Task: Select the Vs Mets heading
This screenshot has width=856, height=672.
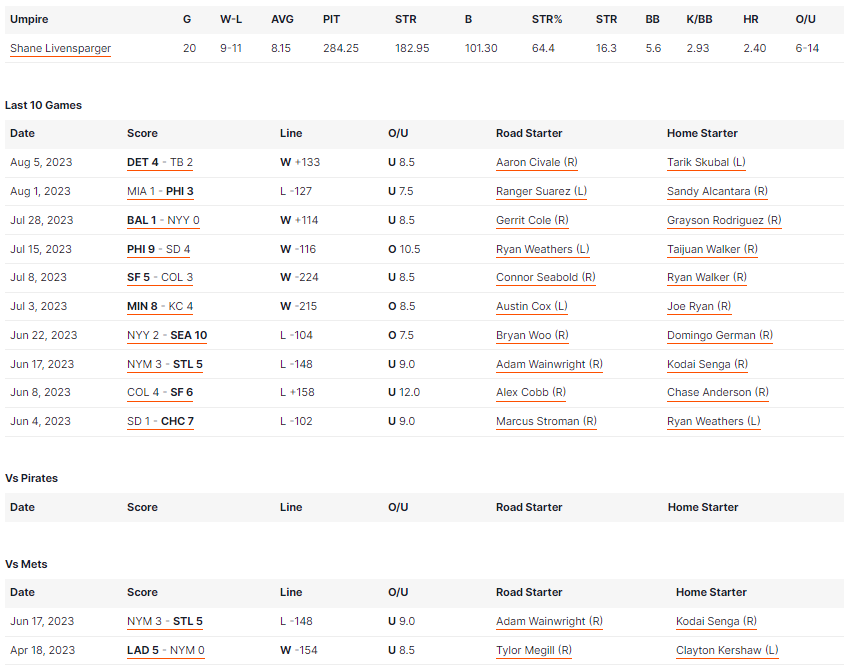Action: (26, 564)
